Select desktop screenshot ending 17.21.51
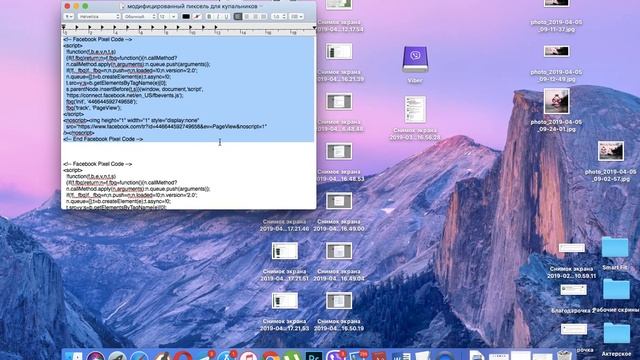The image size is (640, 360). (x=285, y=251)
